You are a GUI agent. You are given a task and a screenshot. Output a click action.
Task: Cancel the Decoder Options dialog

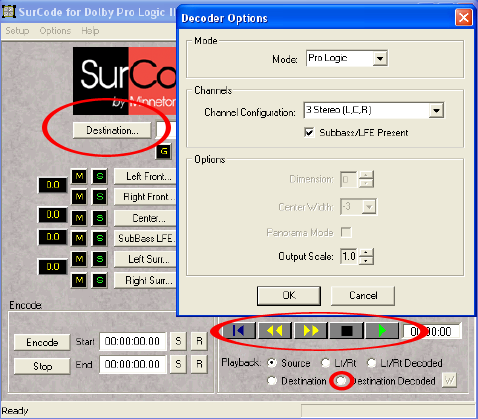363,296
